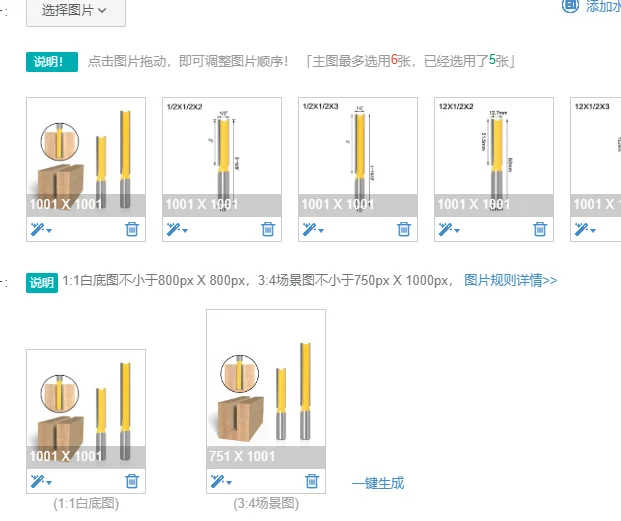Expand edit arrow beside wand under 12X1/2X2 image
This screenshot has width=621, height=521.
tap(457, 230)
